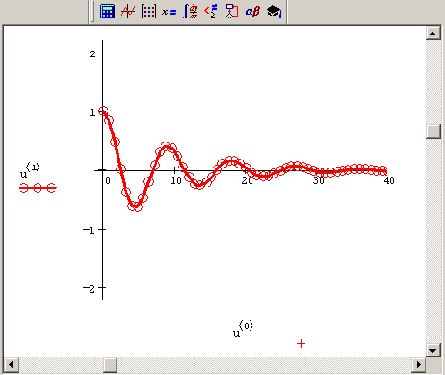Click the horizontal scrollbar right arrow
Image resolution: width=445 pixels, height=375 pixels.
(x=419, y=365)
